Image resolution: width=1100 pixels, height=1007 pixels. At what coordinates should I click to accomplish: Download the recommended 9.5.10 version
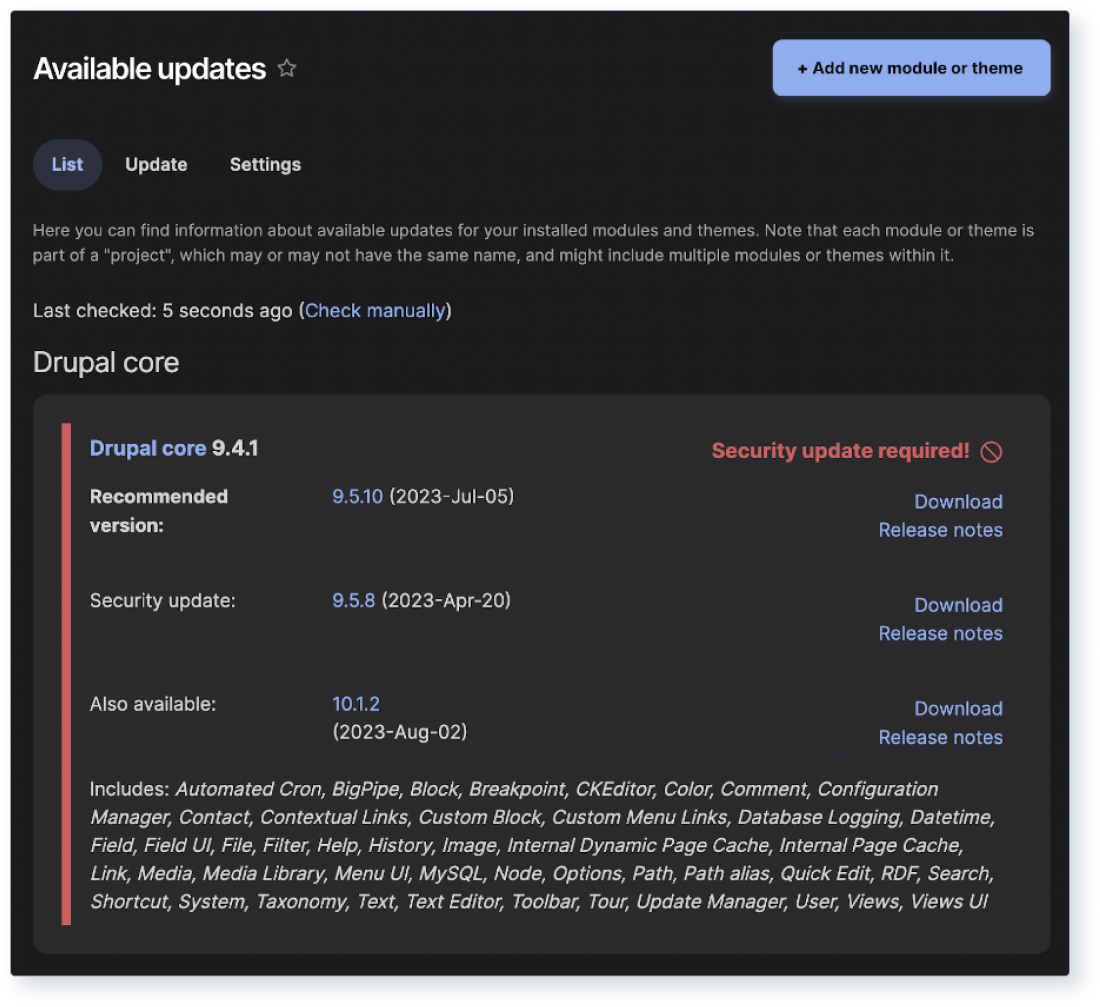tap(958, 501)
